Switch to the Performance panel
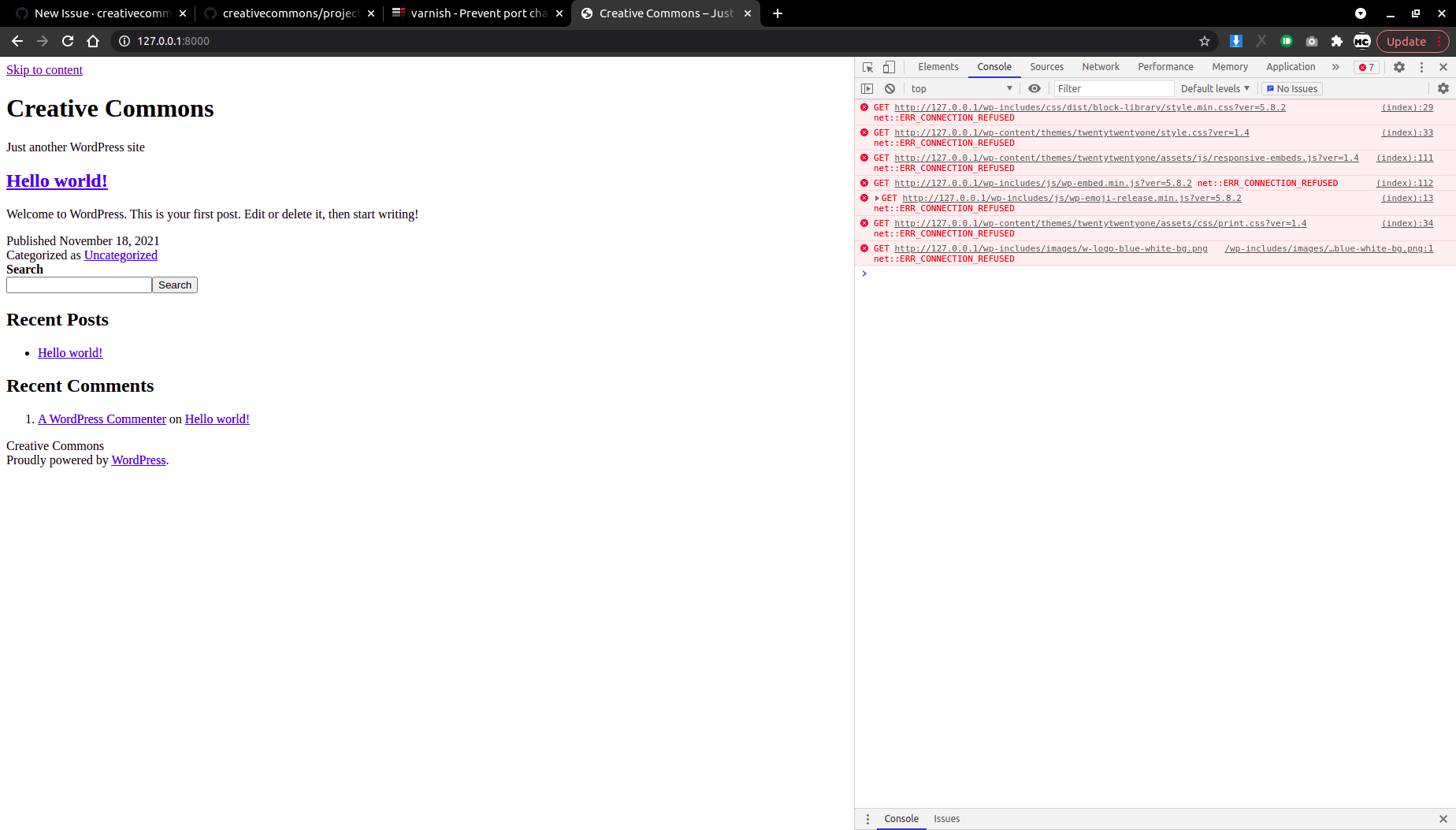This screenshot has height=830, width=1456. click(x=1165, y=67)
